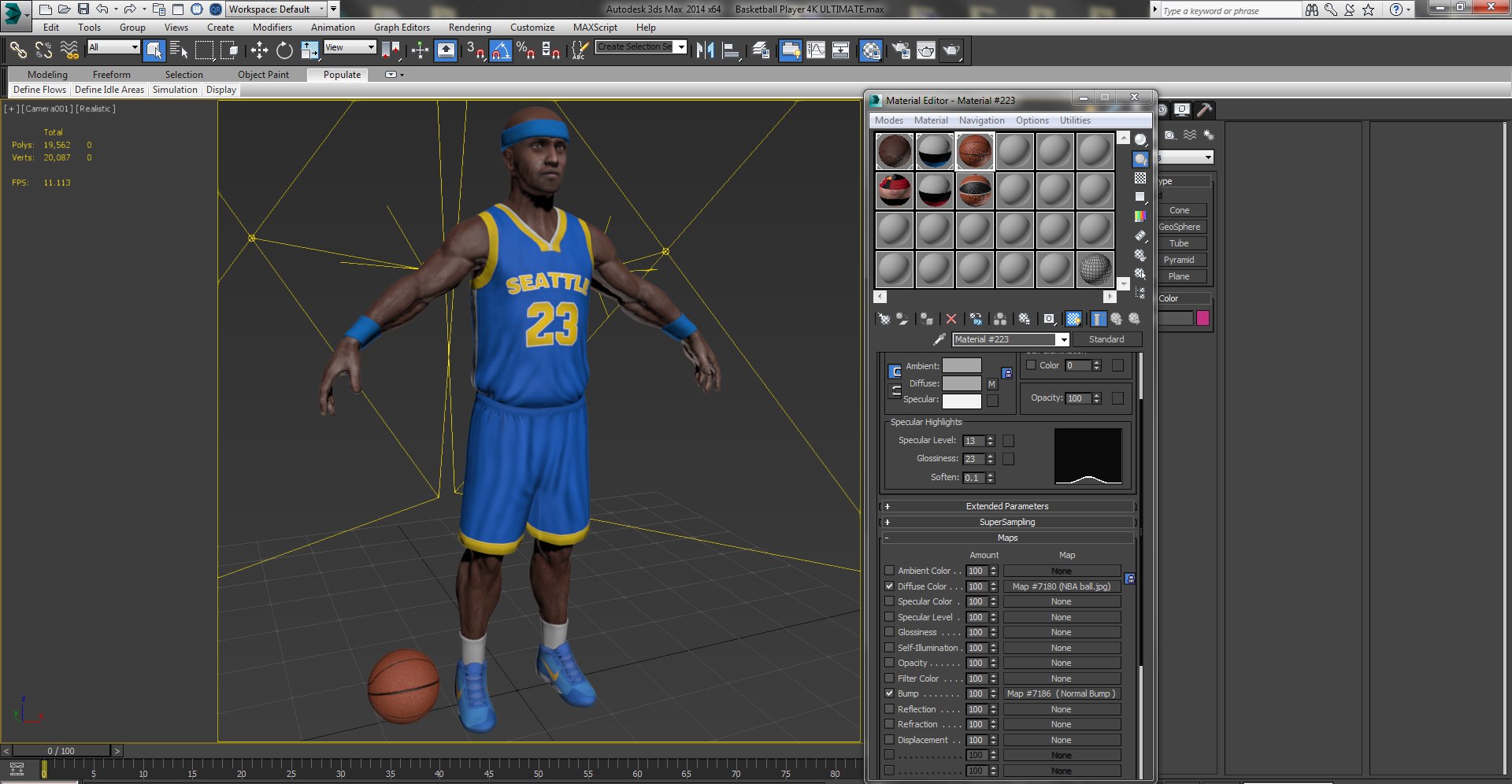
Task: Enable Displacement map checkbox
Action: tap(889, 740)
